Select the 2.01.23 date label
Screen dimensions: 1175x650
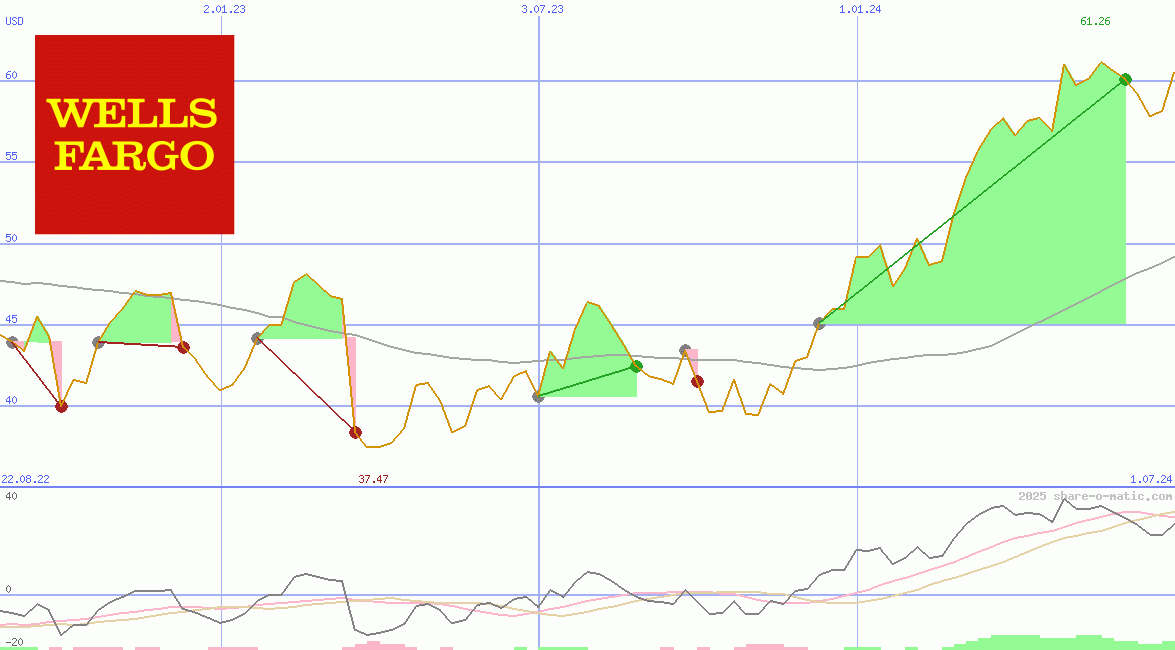pos(224,9)
